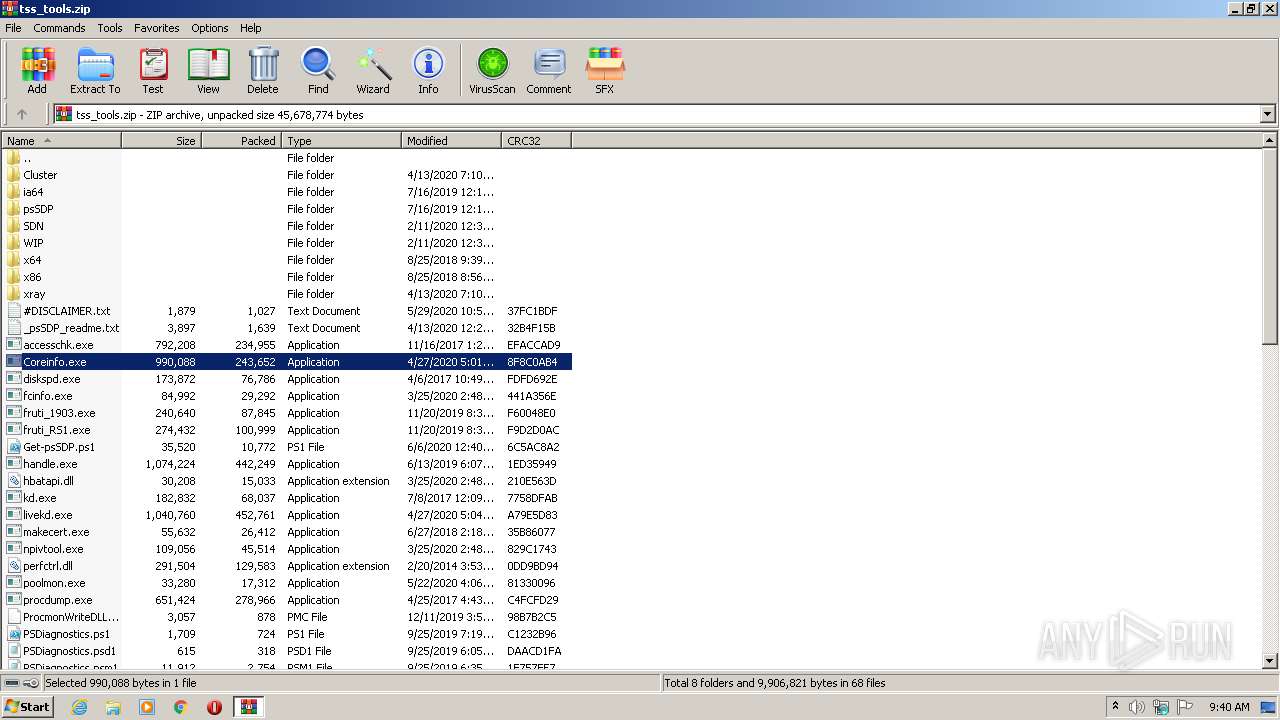The image size is (1280, 720).
Task: Go up one folder level arrow
Action: point(22,114)
